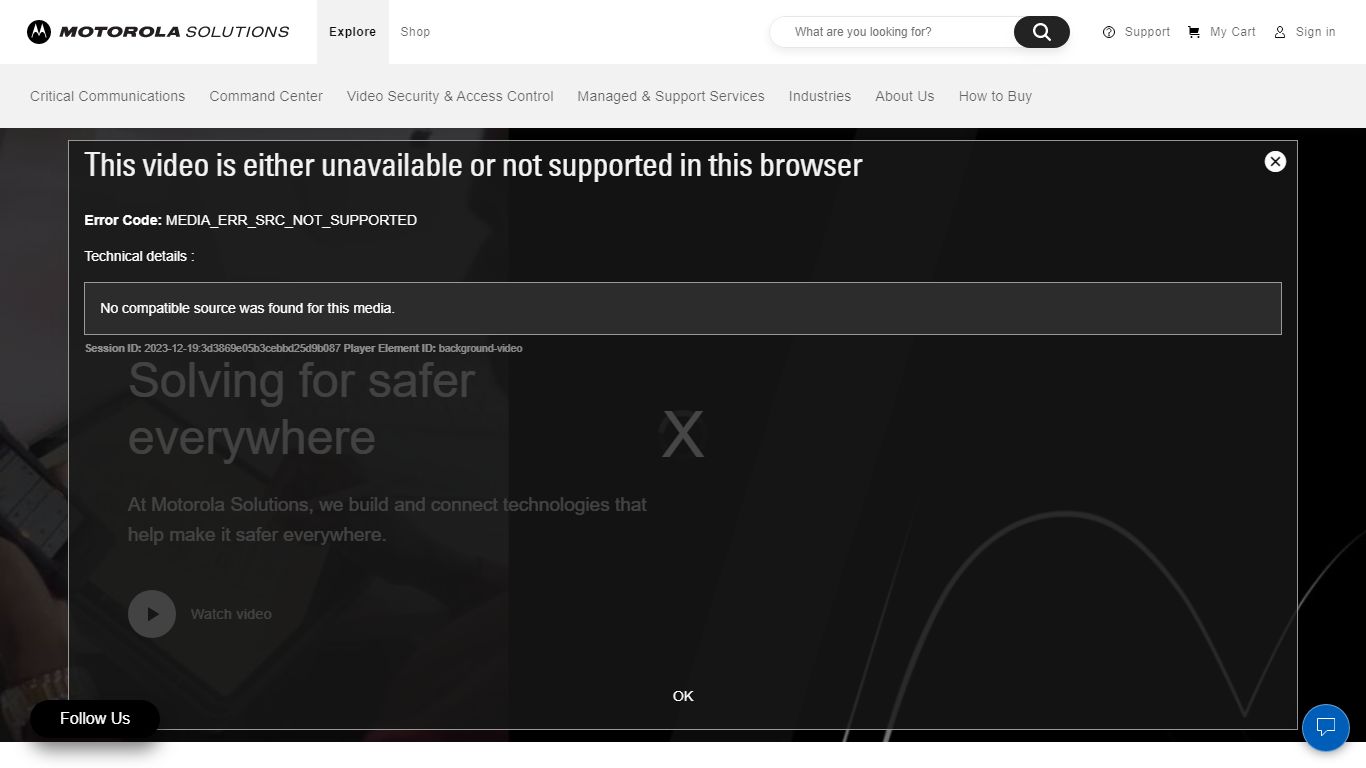The height and width of the screenshot is (768, 1366).
Task: Click the Sign in user icon
Action: (1280, 32)
